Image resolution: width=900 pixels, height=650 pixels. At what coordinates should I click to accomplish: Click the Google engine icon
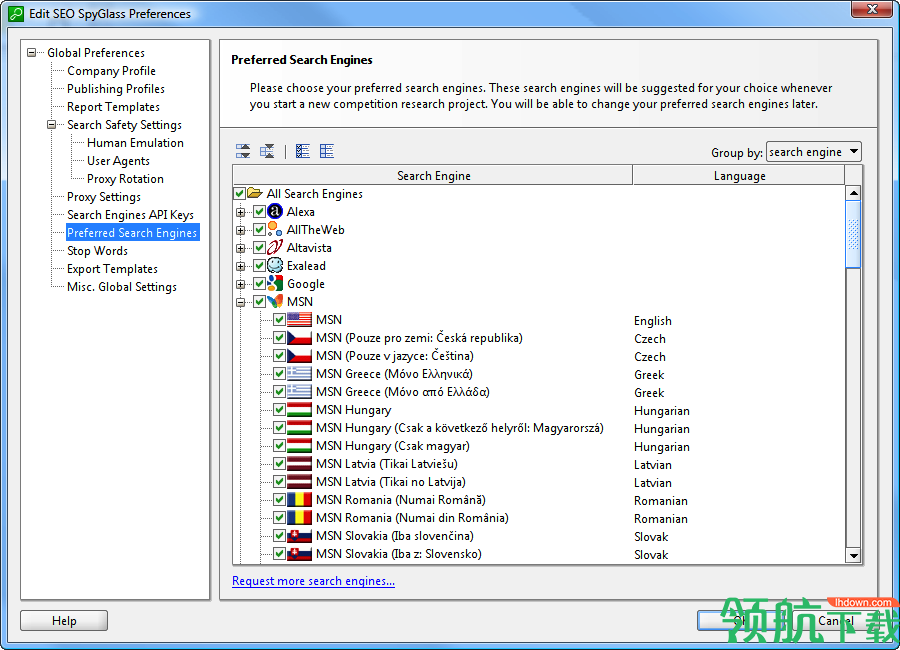(276, 284)
